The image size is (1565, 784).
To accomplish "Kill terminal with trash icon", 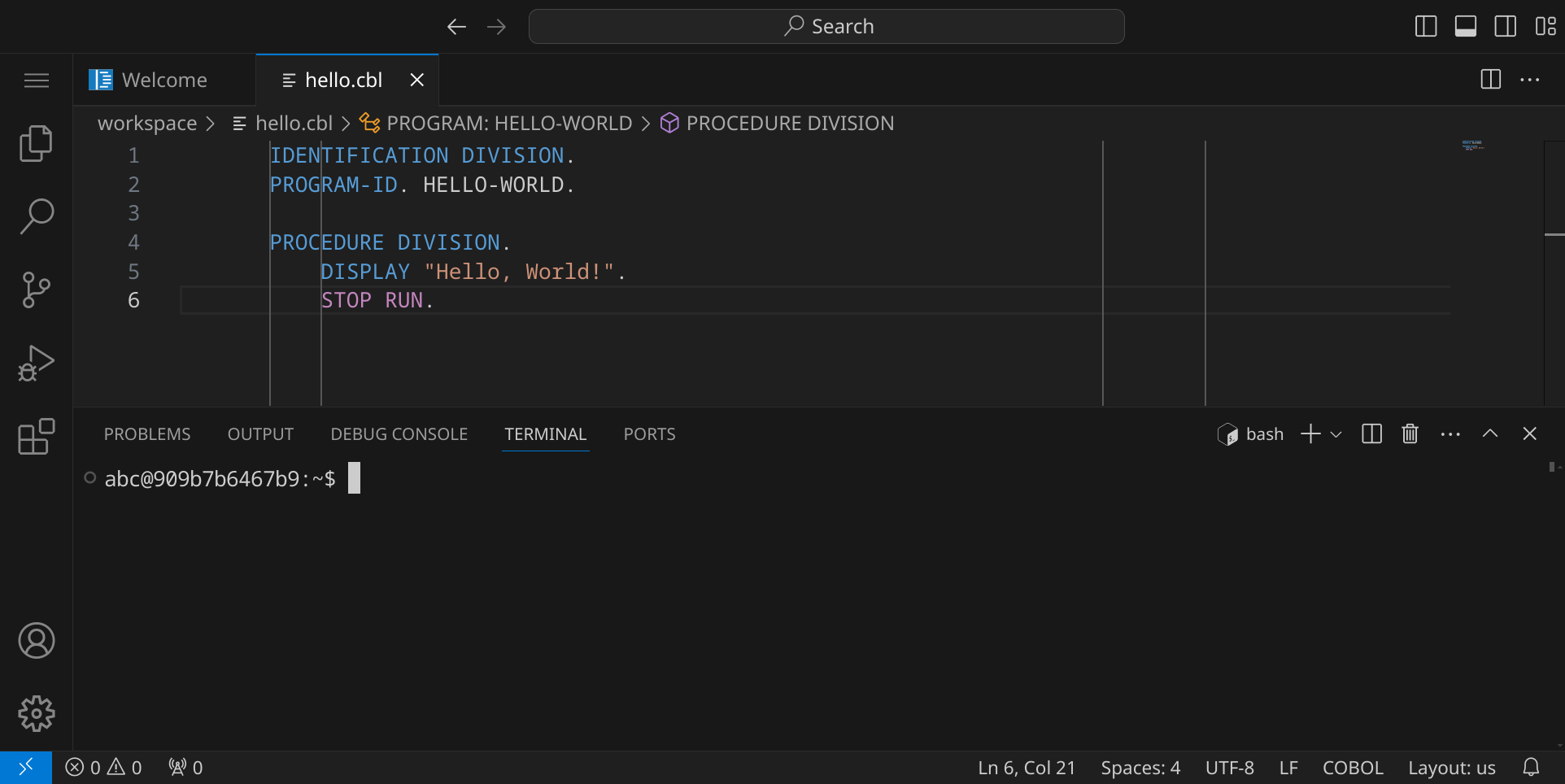I will point(1410,434).
